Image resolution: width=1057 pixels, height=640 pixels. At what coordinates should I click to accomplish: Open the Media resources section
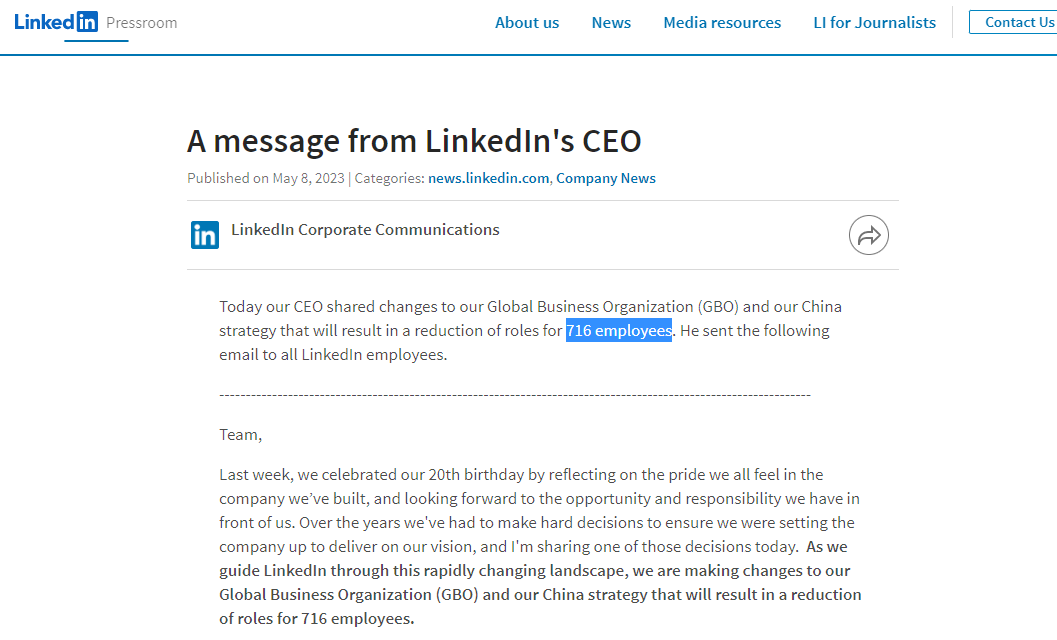pos(722,22)
